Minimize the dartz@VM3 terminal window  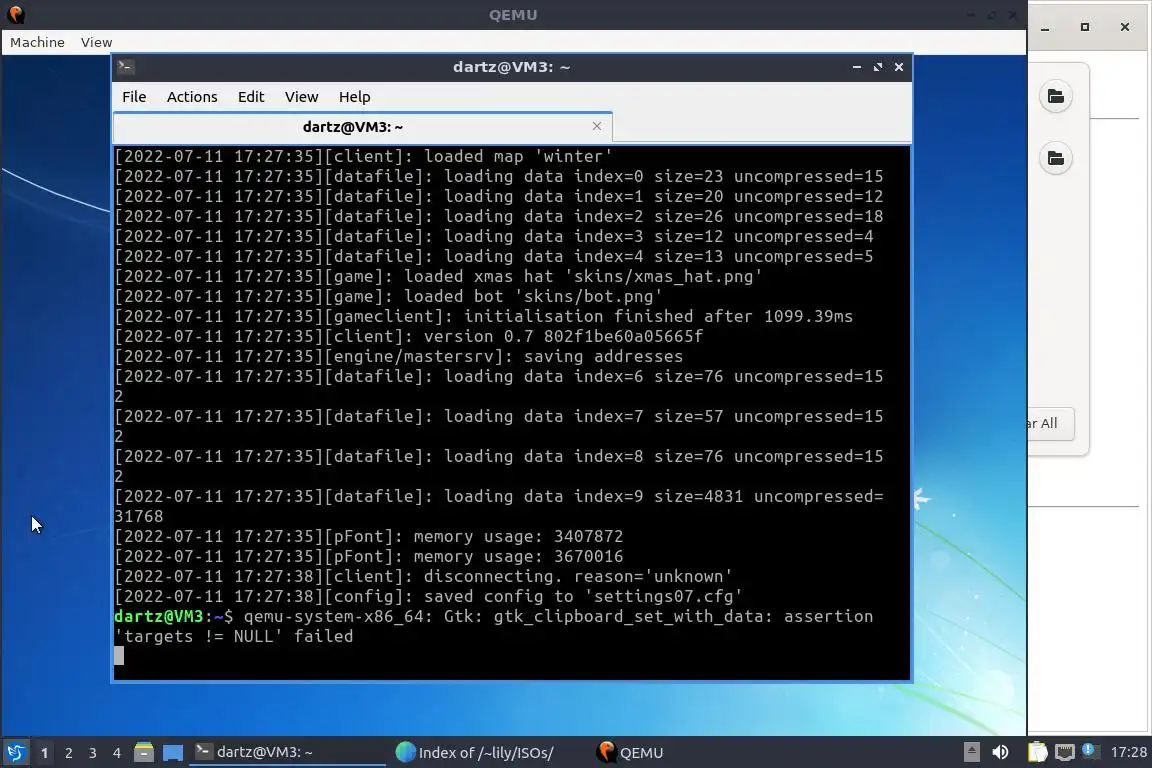click(x=857, y=66)
